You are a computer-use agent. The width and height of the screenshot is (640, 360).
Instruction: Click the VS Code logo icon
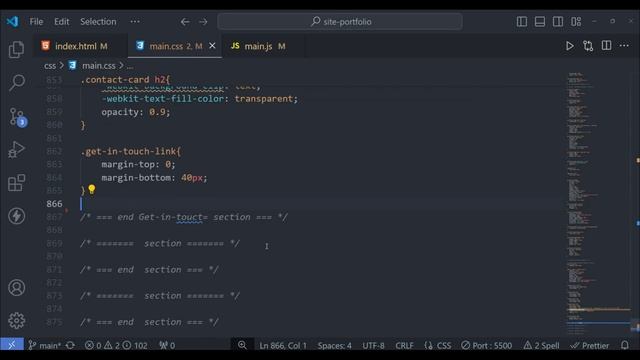(12, 21)
